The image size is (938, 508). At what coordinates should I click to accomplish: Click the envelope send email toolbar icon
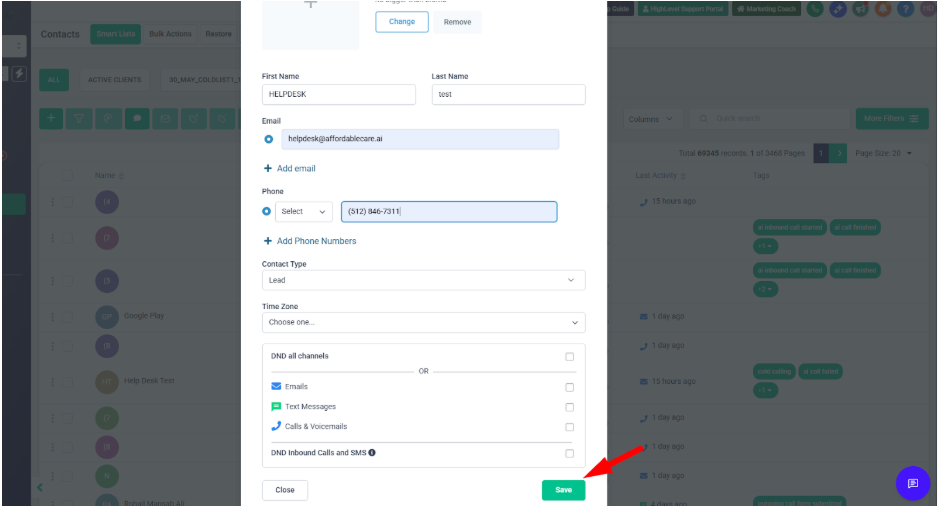(x=165, y=118)
